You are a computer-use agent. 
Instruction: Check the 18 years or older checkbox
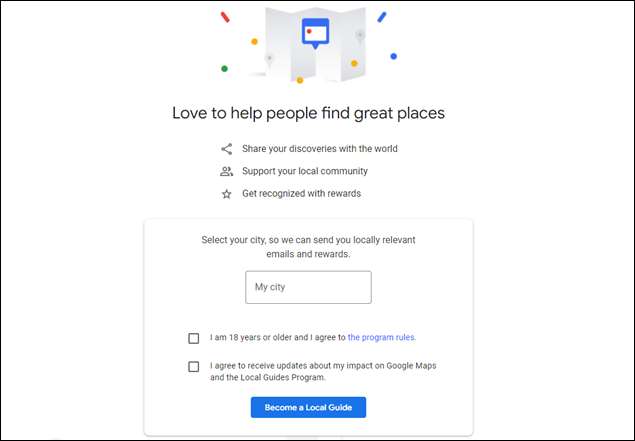coord(194,338)
